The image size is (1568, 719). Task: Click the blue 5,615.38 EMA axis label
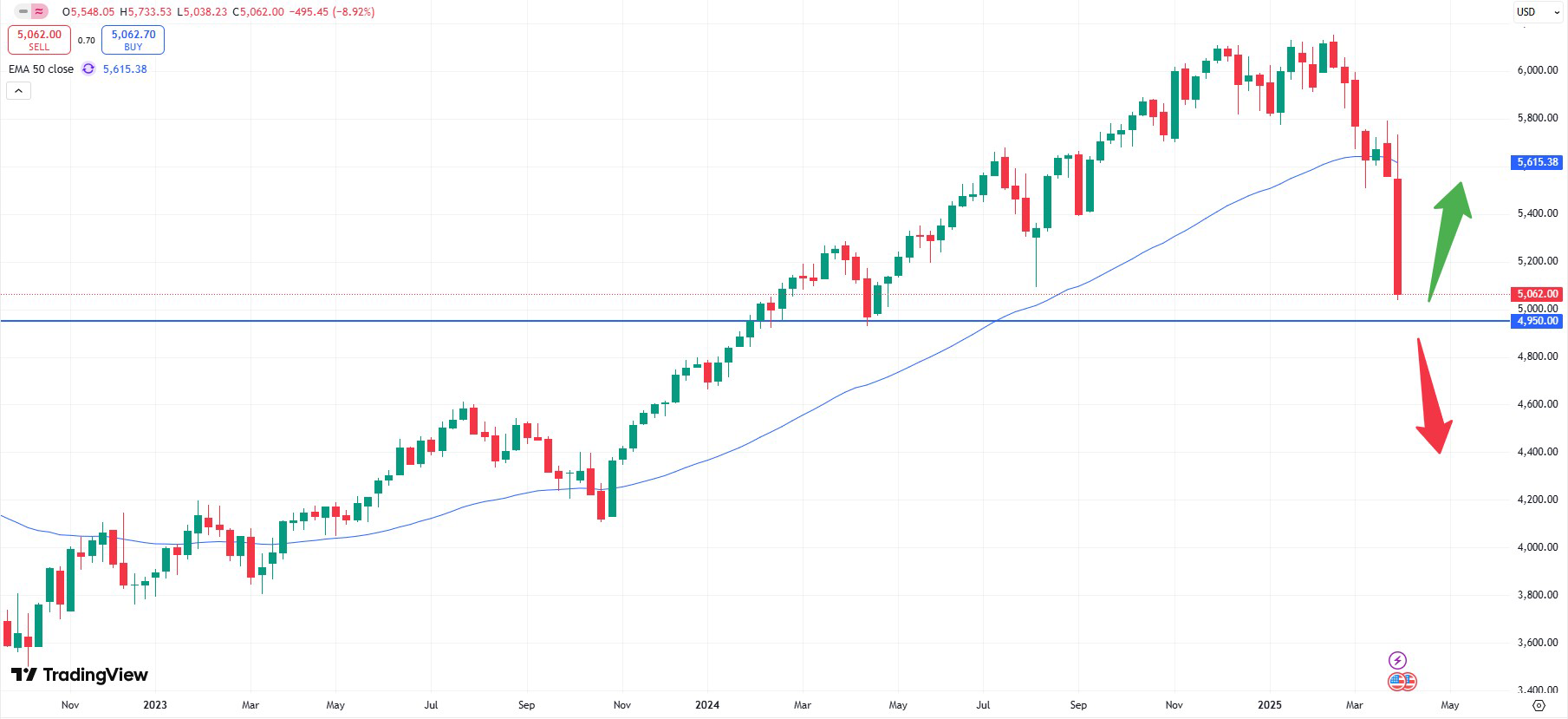1537,162
